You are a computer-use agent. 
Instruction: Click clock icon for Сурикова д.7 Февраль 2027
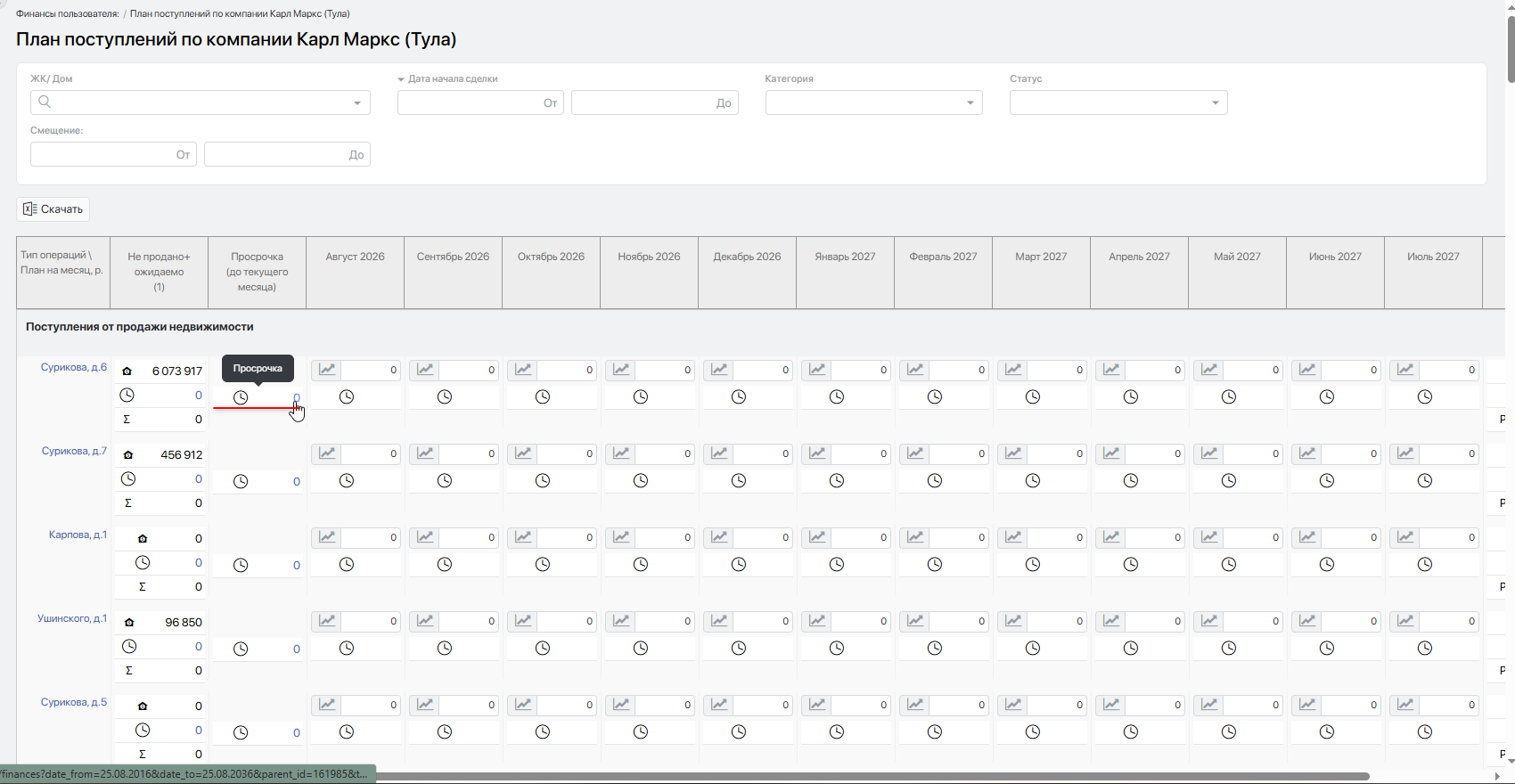point(935,480)
